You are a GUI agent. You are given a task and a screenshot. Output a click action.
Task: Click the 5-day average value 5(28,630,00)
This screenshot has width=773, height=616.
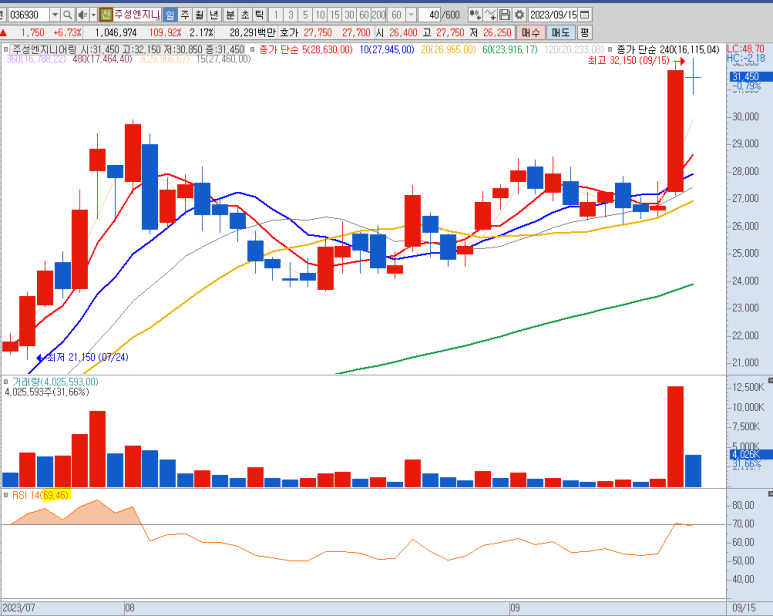point(327,50)
